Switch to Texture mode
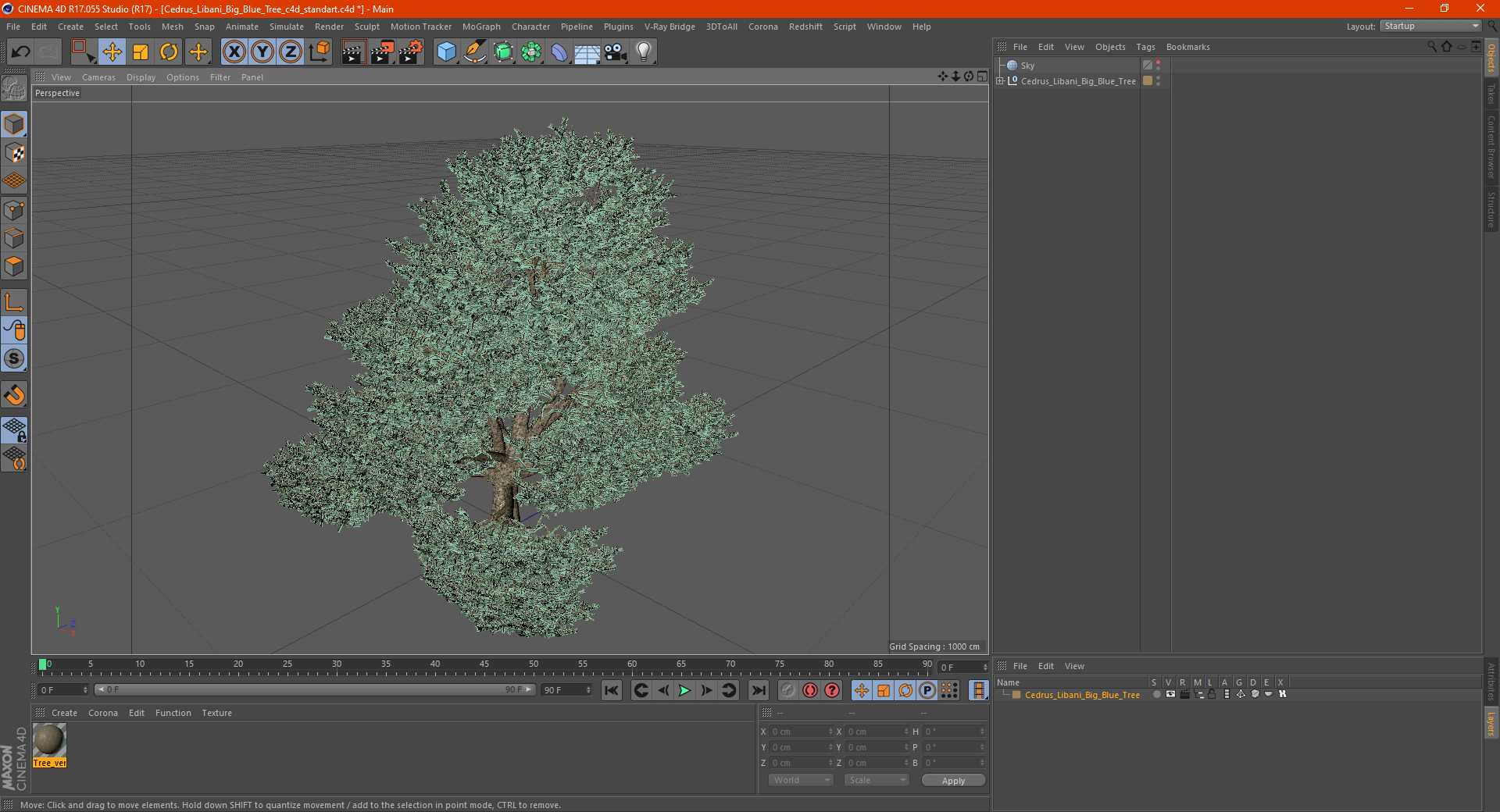This screenshot has width=1500, height=812. tap(15, 153)
